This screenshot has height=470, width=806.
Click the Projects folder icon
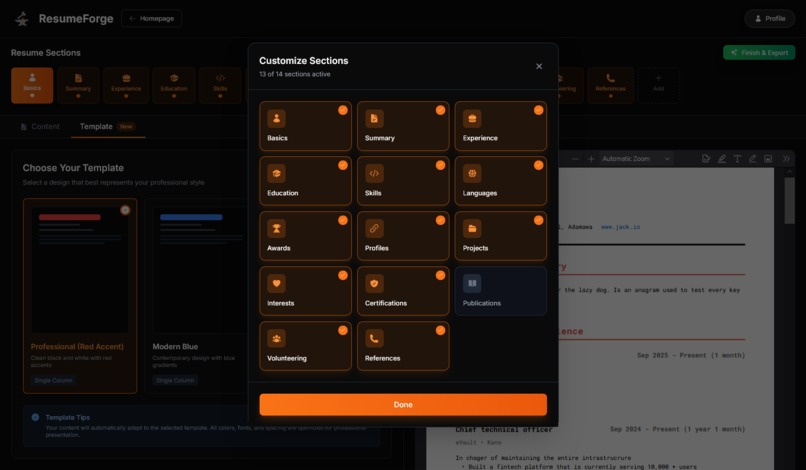tap(472, 229)
